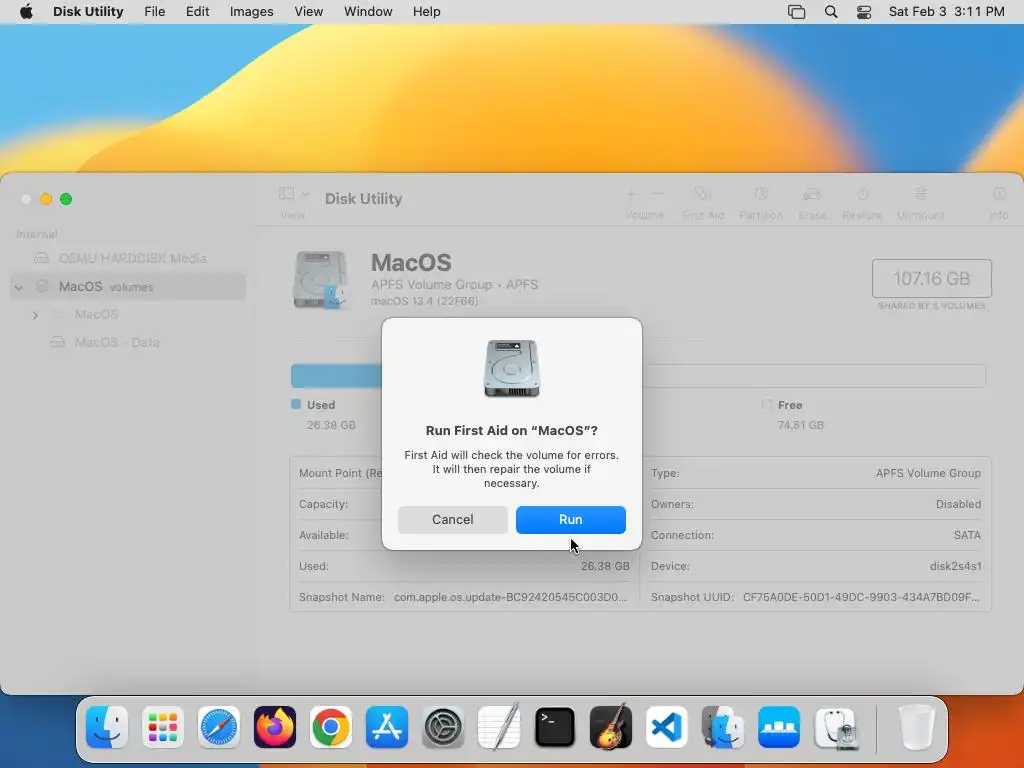Viewport: 1024px width, 768px height.
Task: Click the sidebar View toolbar icon
Action: (286, 193)
